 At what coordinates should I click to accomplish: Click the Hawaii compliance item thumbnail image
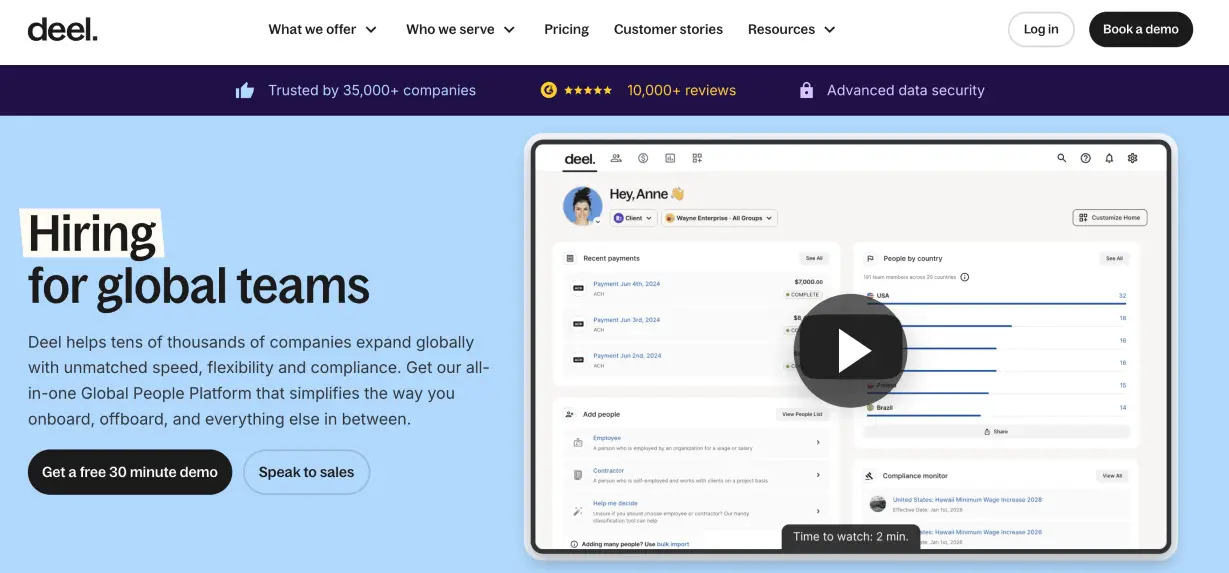(x=878, y=503)
